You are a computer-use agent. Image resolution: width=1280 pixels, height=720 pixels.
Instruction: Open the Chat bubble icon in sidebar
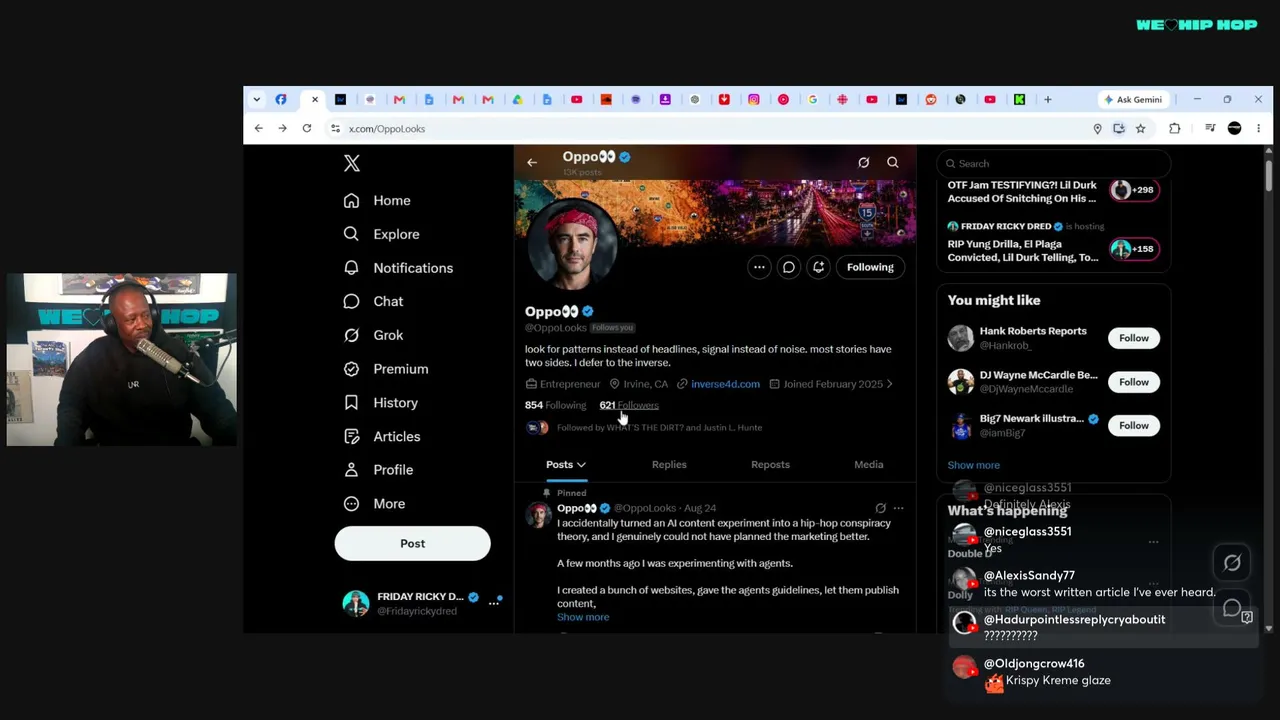(351, 301)
